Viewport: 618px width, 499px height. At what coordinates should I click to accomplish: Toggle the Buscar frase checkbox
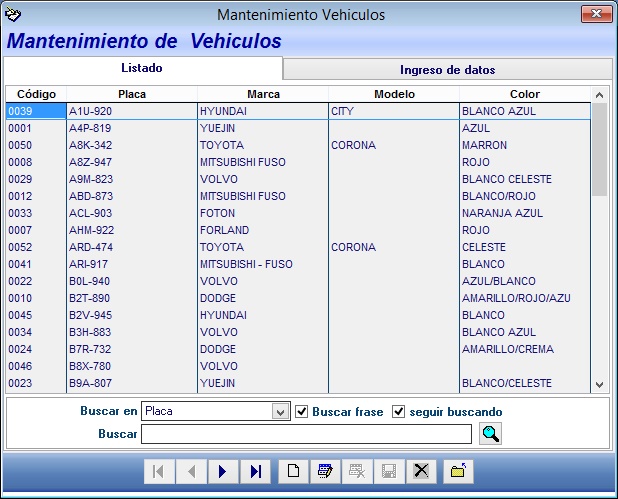[302, 411]
